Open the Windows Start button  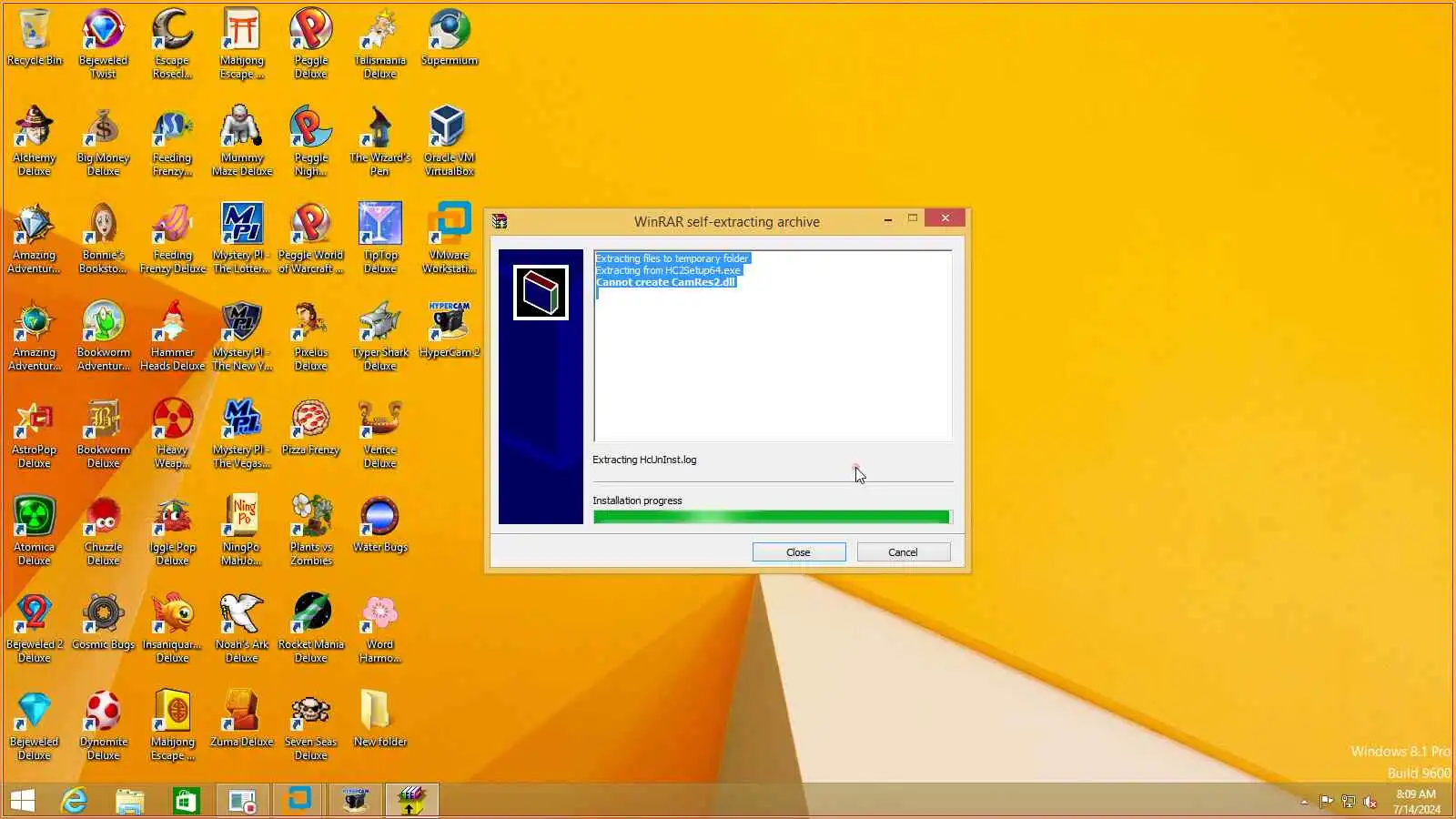click(x=23, y=801)
